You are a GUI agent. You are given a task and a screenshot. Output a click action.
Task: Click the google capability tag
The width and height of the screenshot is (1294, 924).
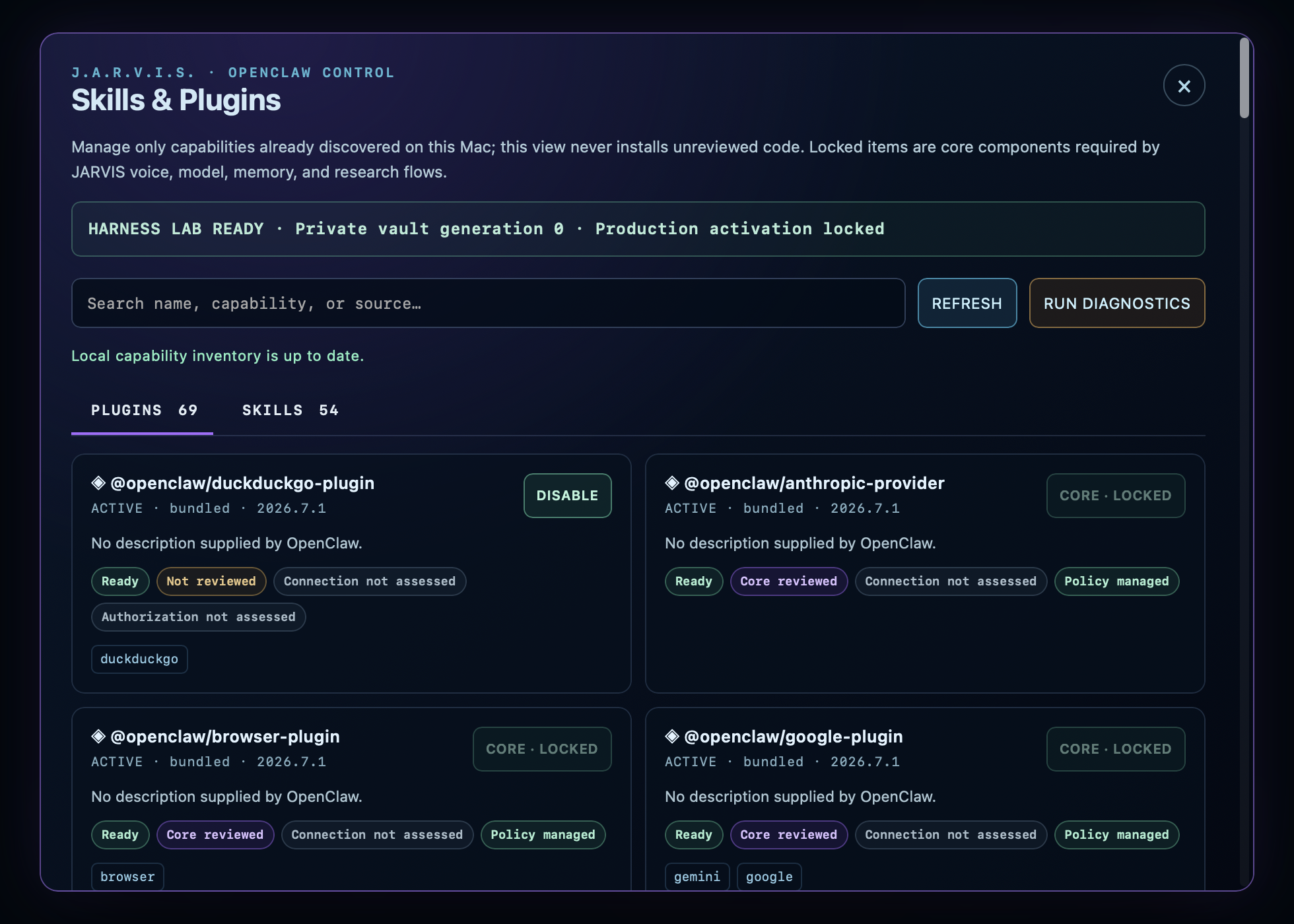coord(769,877)
